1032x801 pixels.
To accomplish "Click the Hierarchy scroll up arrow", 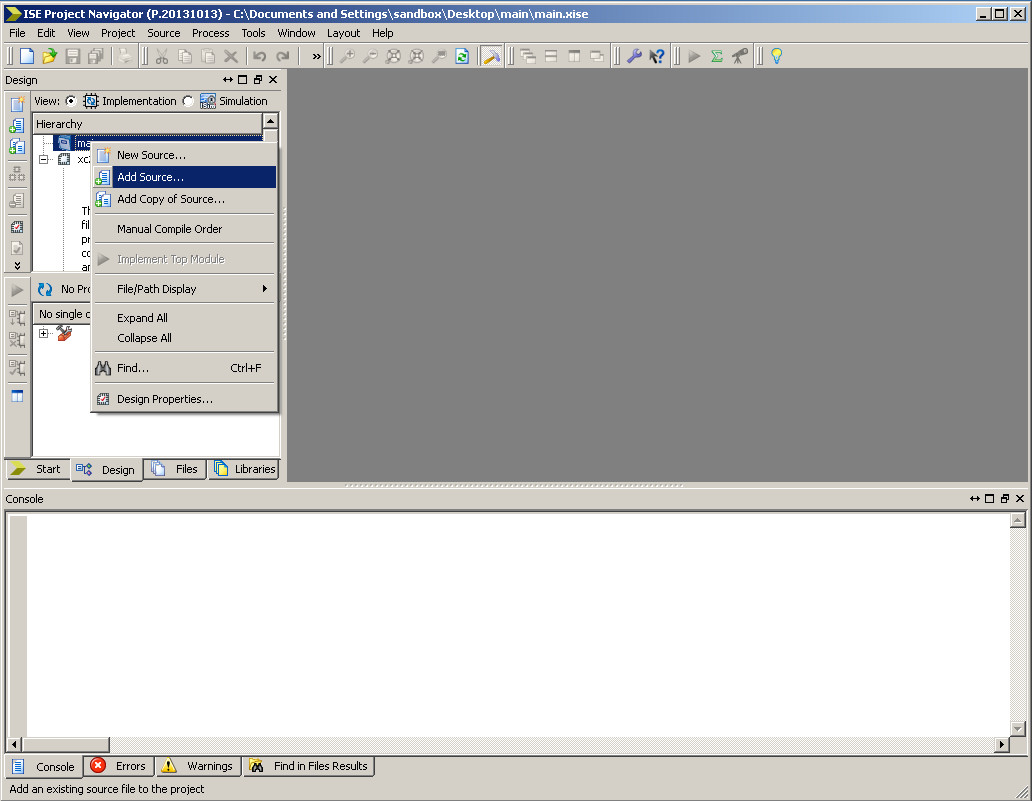I will click(270, 121).
